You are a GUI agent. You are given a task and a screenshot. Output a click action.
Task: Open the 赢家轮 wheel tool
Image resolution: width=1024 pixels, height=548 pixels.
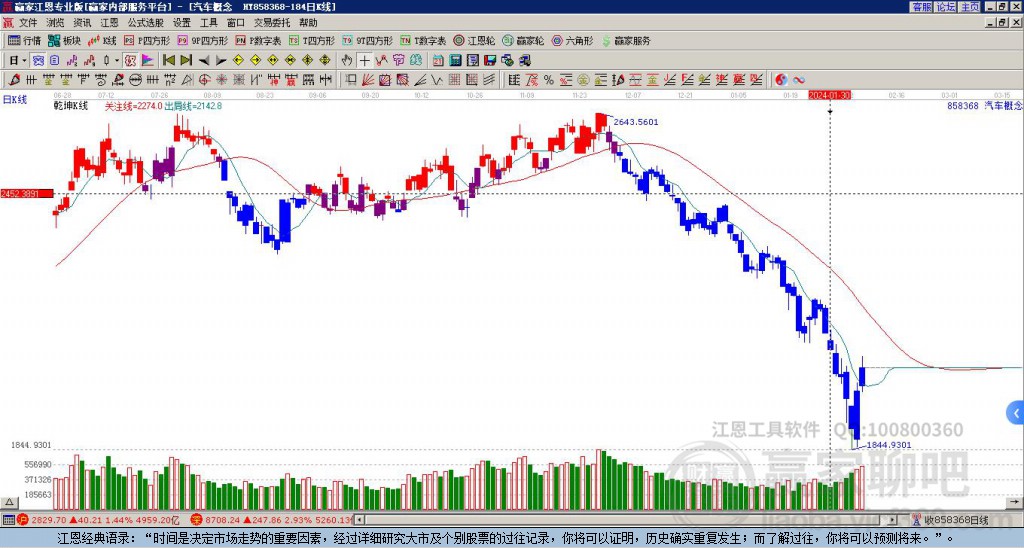[x=523, y=40]
